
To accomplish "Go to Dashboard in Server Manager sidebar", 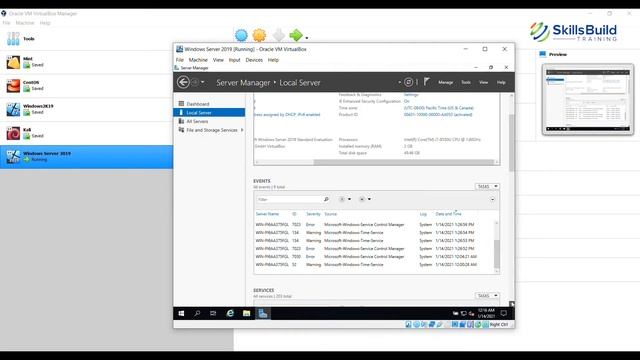I will tap(209, 104).
